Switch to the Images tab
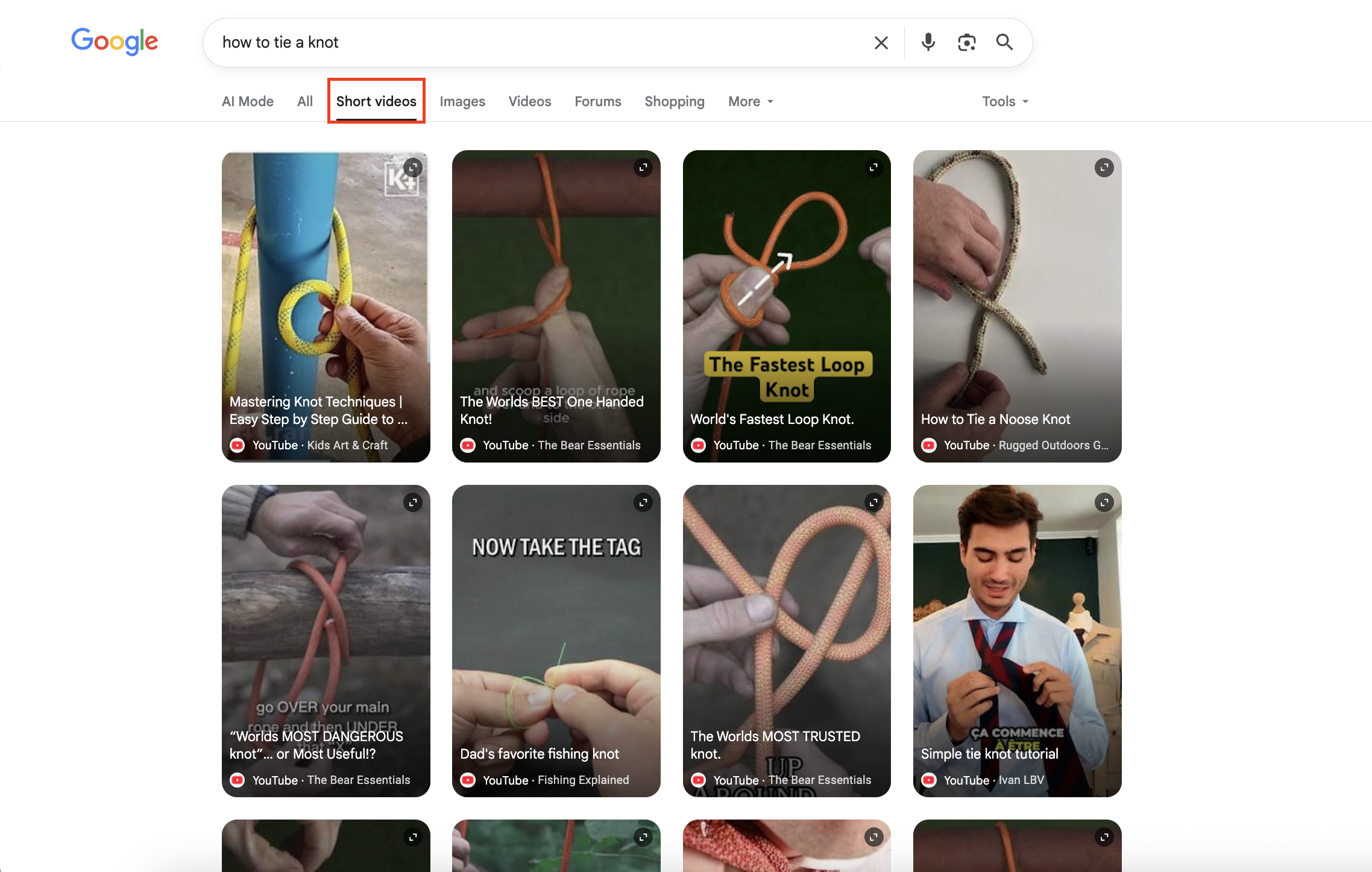The height and width of the screenshot is (872, 1372). (x=462, y=101)
